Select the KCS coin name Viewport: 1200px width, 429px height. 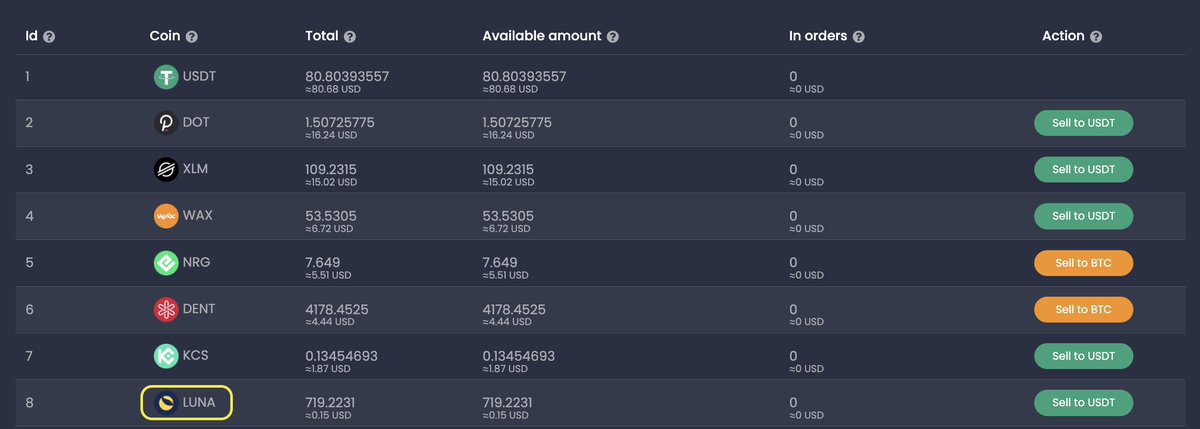pos(197,356)
